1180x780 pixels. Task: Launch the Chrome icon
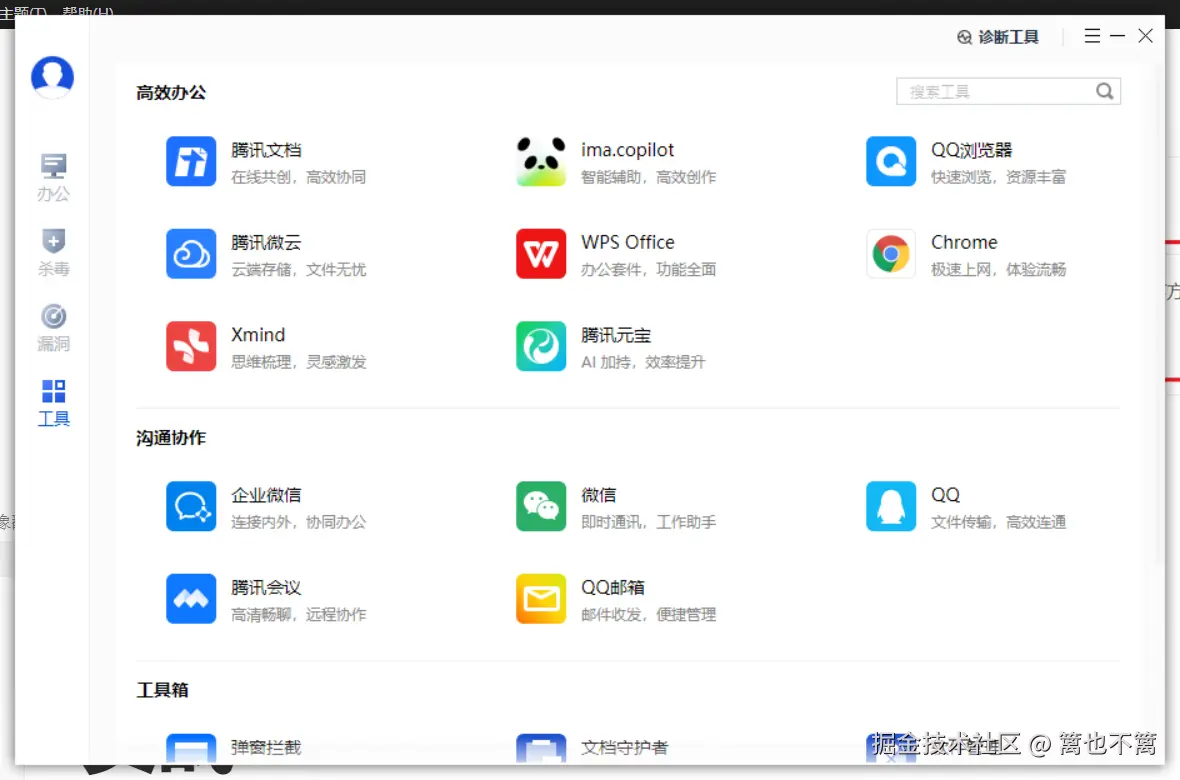click(891, 254)
